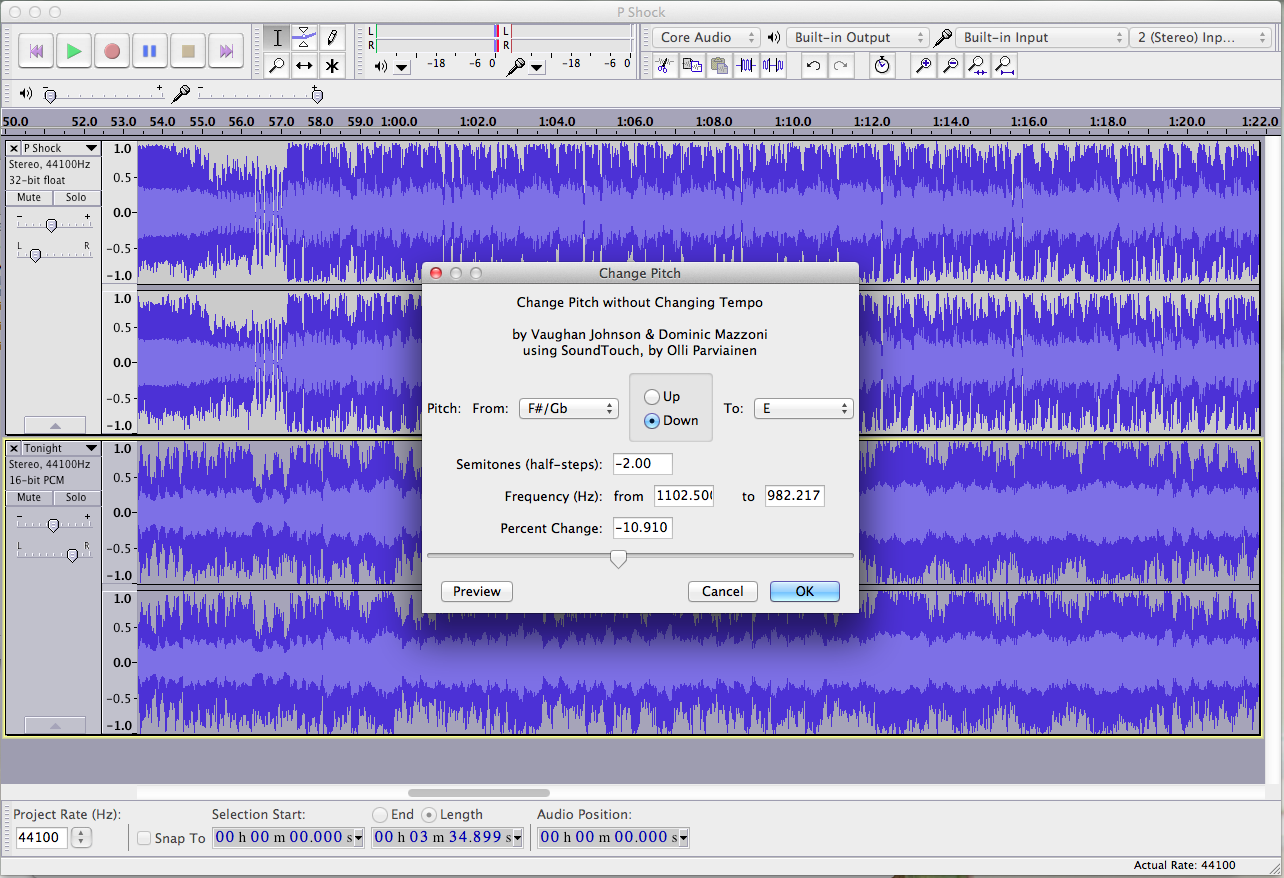
Task: Select the Multi-tool asterisk icon
Action: tap(332, 66)
